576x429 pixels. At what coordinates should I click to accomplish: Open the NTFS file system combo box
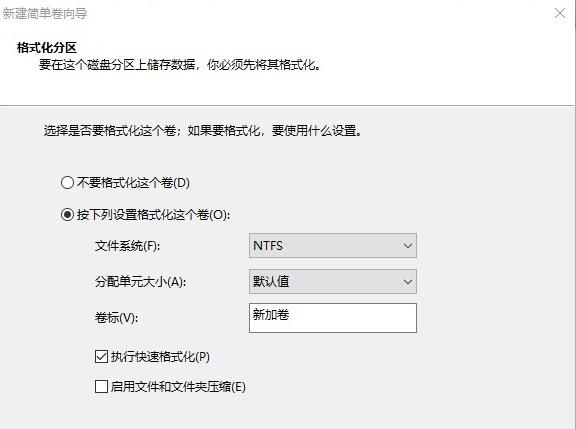coord(333,245)
